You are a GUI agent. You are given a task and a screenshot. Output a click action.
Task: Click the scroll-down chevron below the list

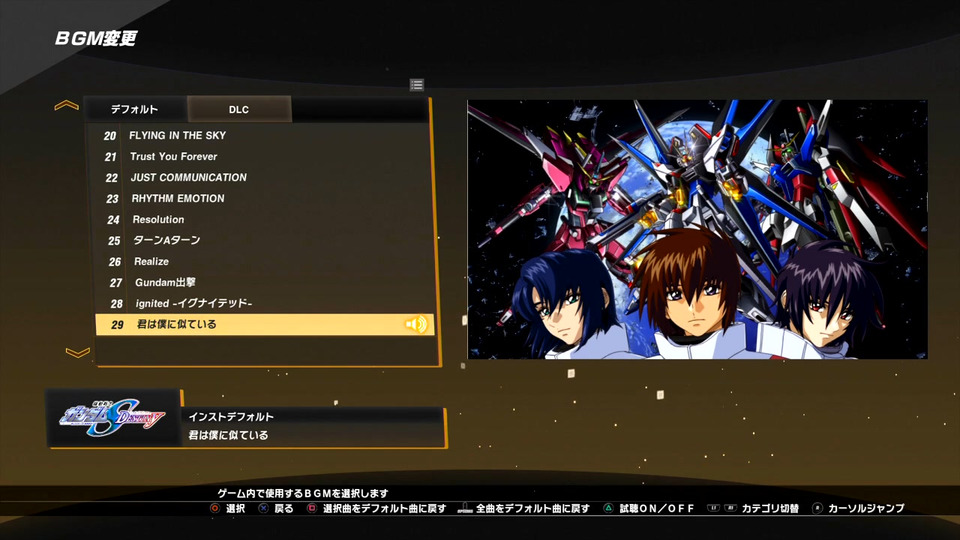(x=78, y=352)
